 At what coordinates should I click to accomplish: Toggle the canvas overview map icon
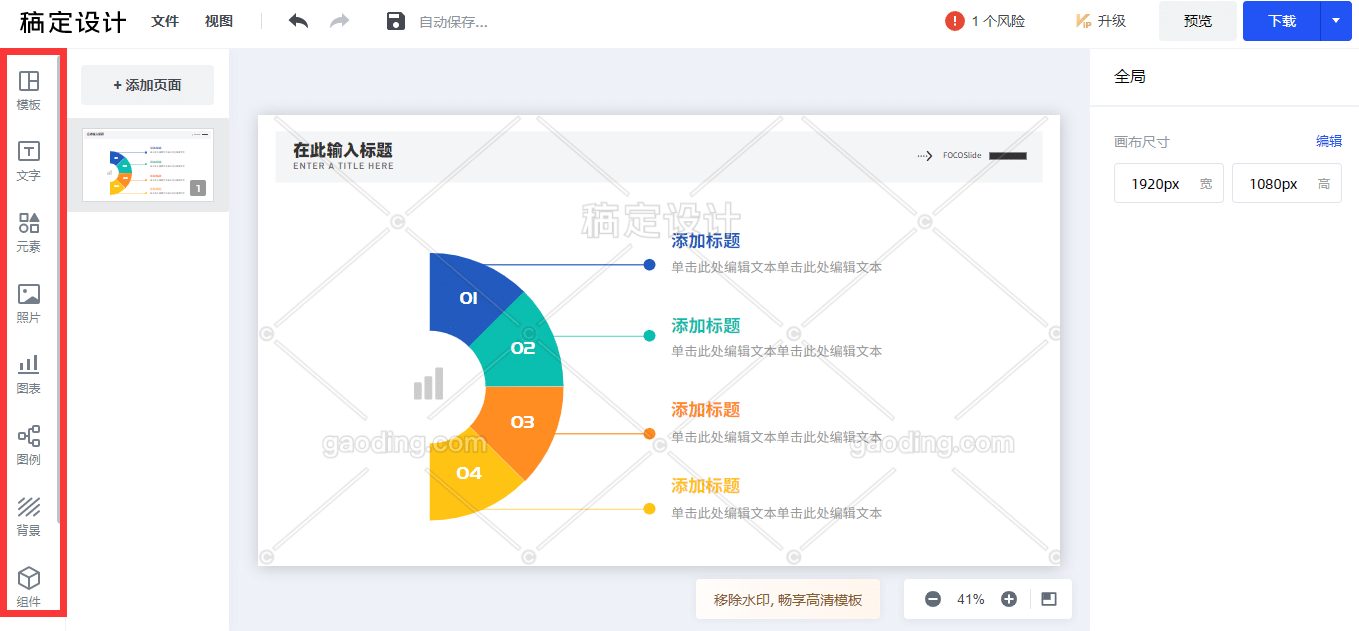point(1048,599)
